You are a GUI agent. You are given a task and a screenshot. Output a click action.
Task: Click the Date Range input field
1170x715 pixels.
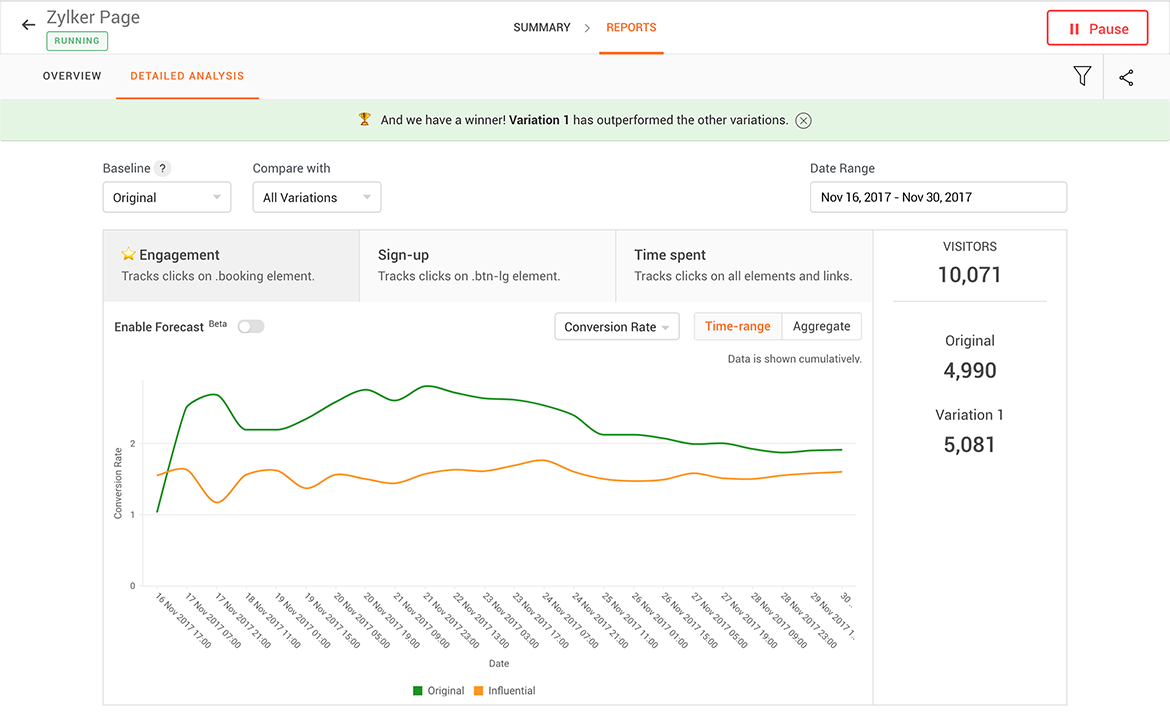point(937,197)
